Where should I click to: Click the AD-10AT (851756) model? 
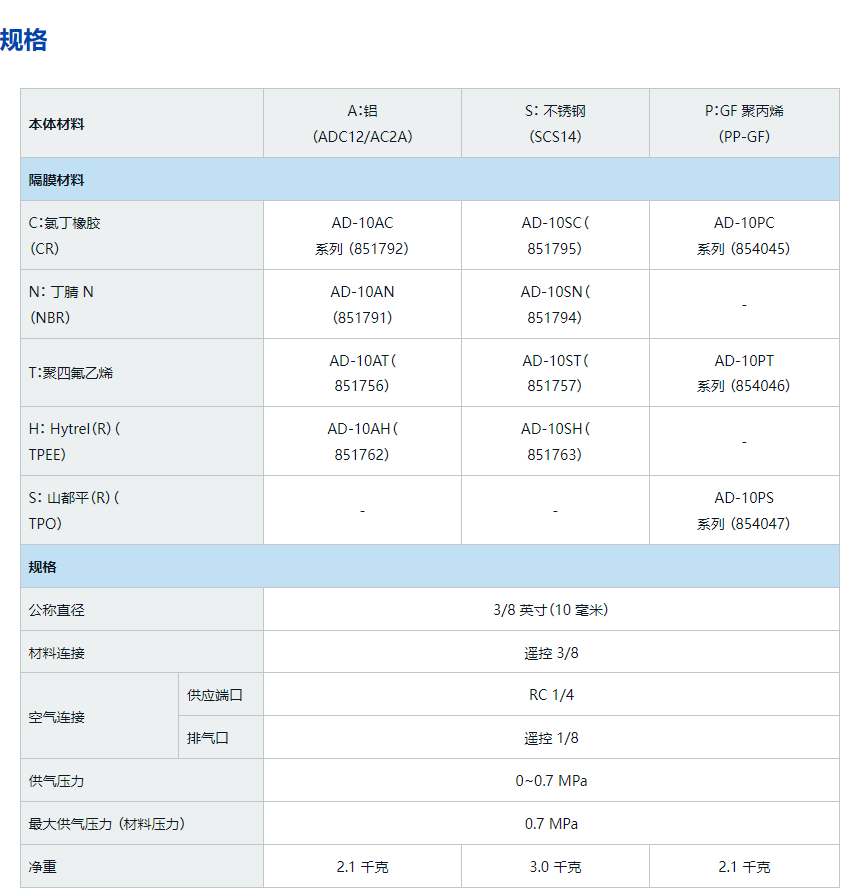362,372
